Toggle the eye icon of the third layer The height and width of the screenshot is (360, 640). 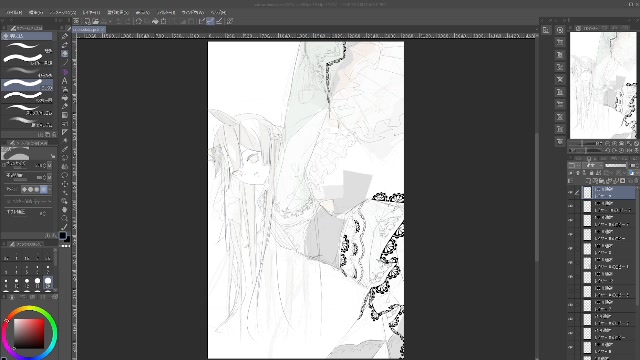(x=571, y=220)
